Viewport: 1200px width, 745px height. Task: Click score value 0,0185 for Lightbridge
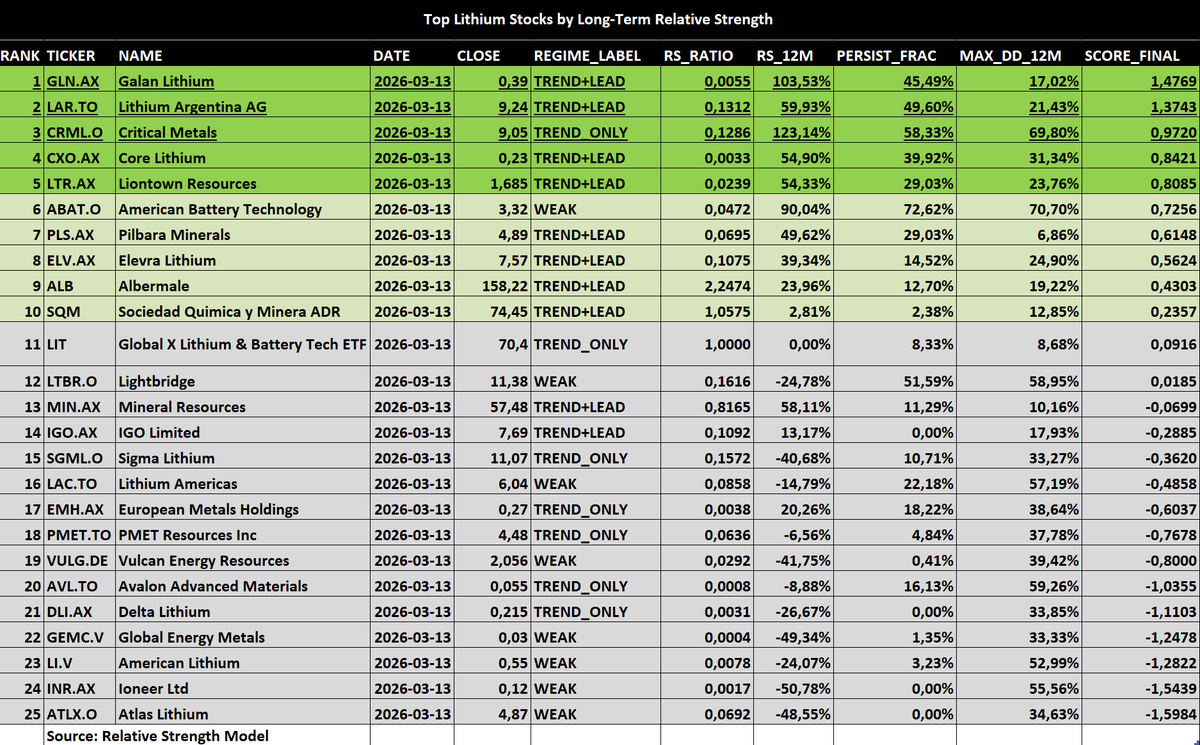(1174, 382)
